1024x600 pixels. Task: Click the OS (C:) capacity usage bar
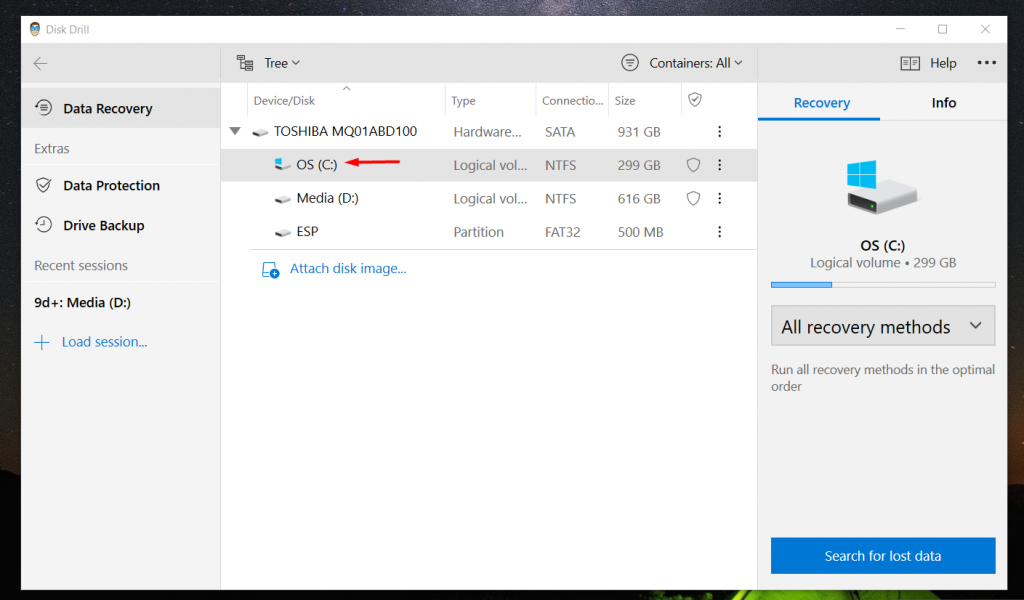pyautogui.click(x=882, y=284)
